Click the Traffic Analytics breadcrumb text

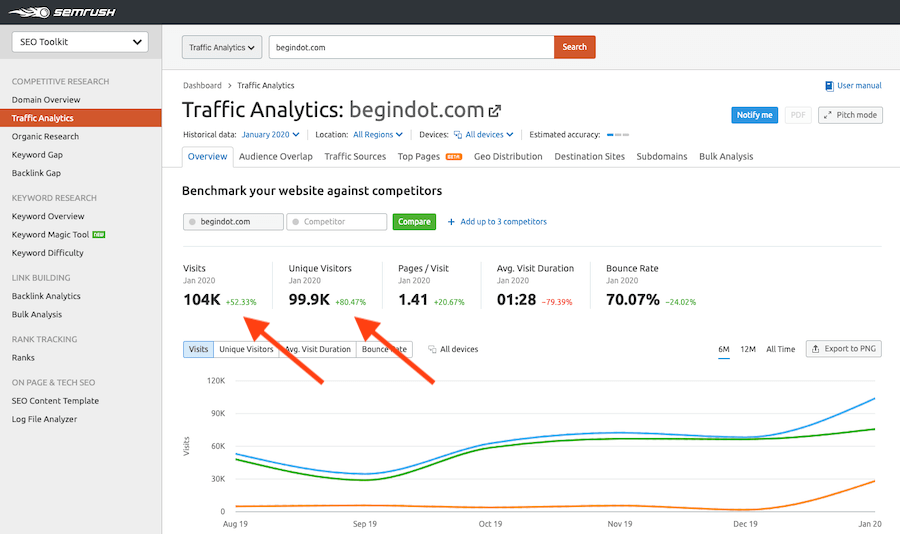[x=266, y=86]
